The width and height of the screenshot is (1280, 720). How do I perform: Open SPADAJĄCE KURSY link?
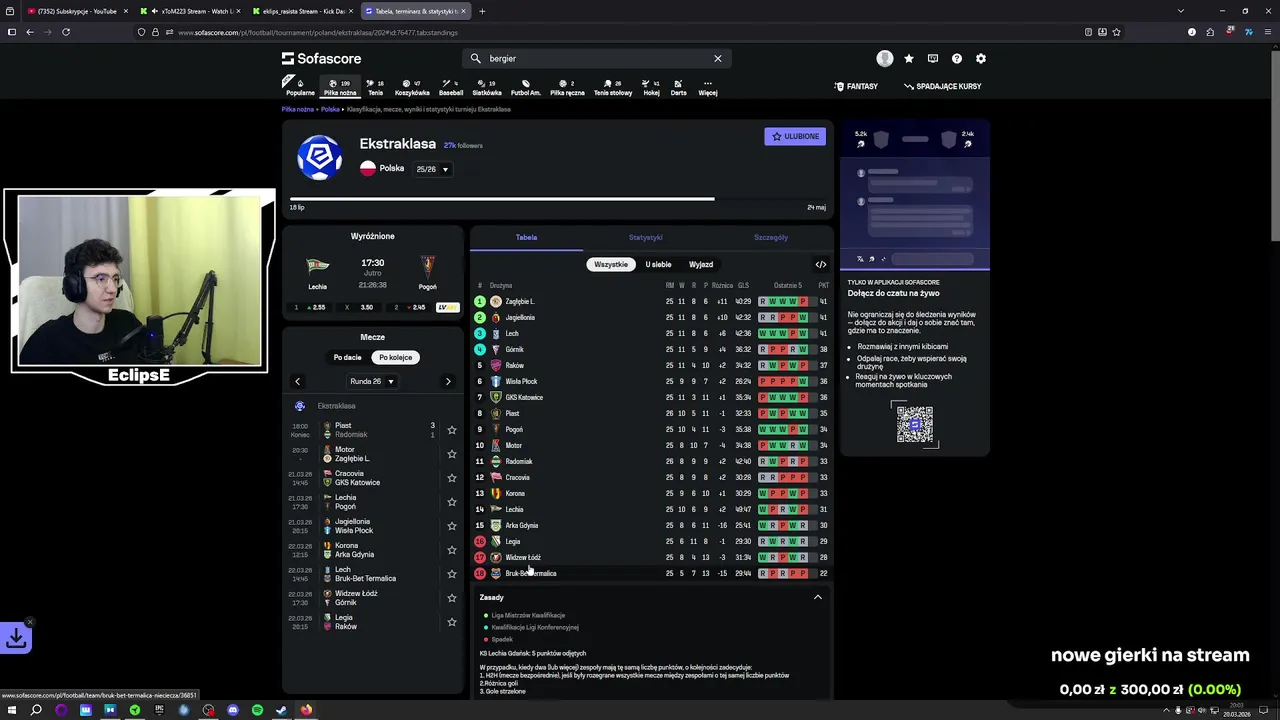pos(942,86)
